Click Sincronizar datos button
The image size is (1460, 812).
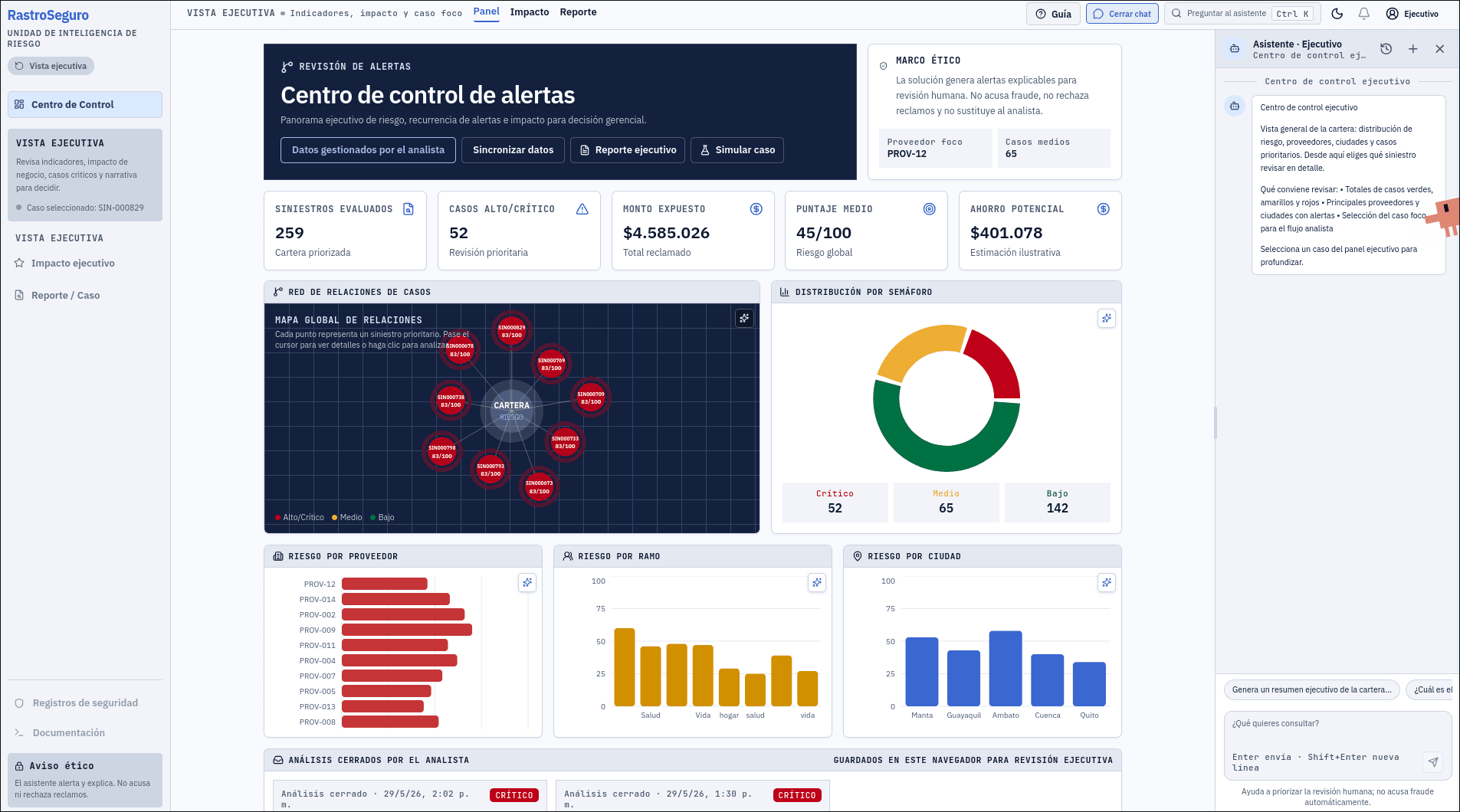513,150
